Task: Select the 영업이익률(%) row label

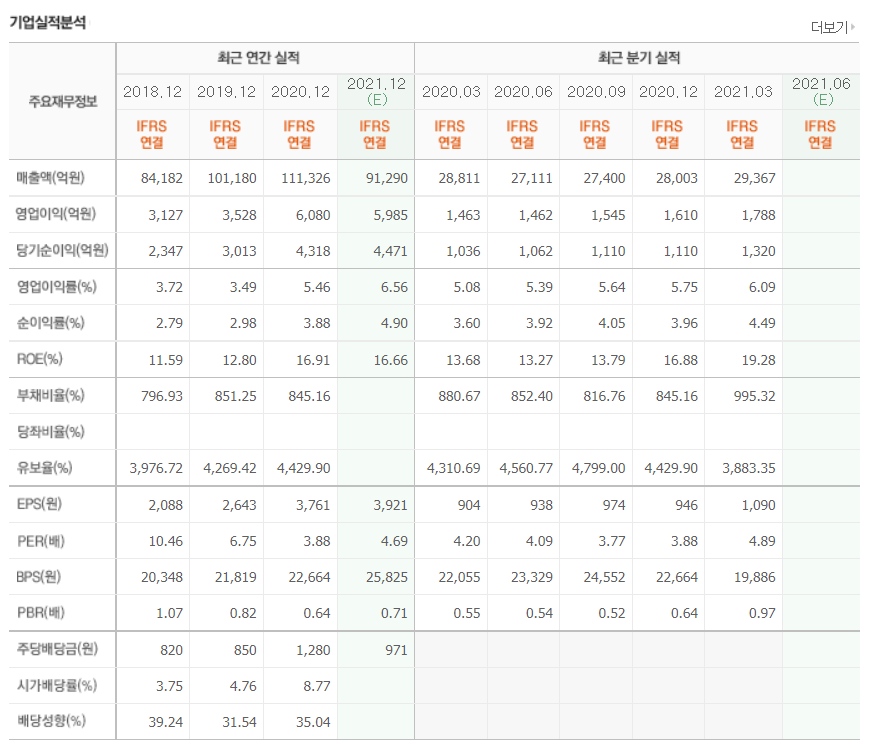Action: coord(56,286)
